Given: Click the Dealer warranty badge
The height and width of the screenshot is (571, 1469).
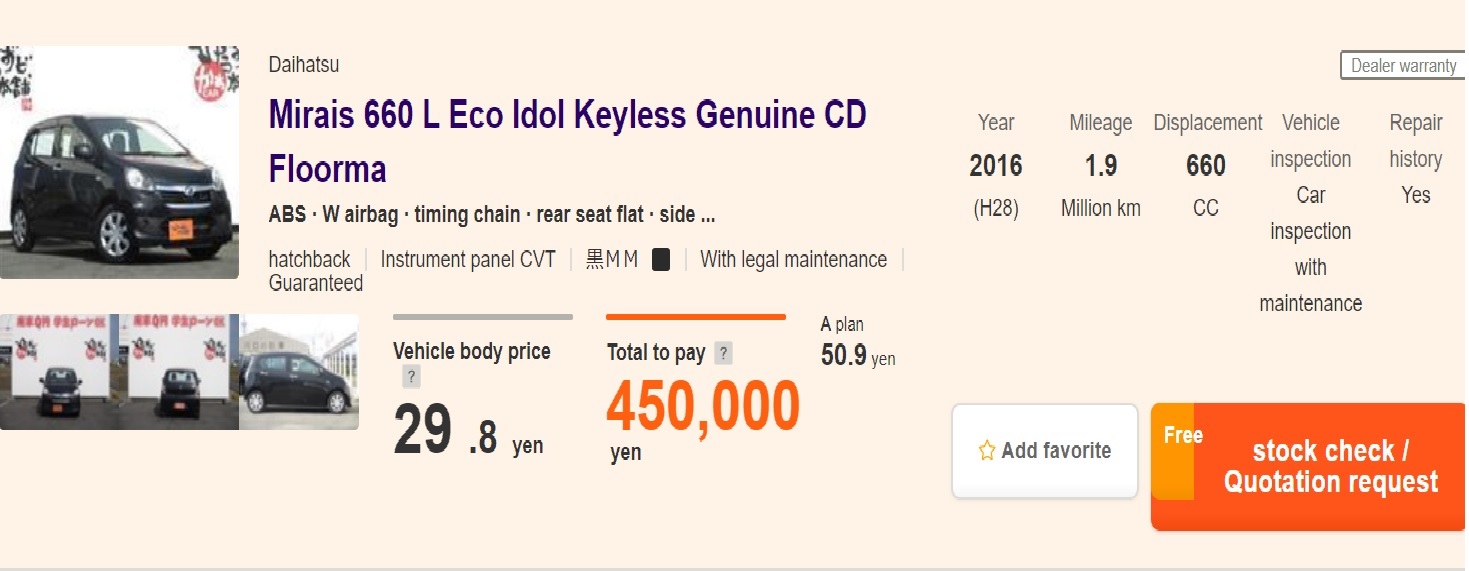Looking at the screenshot, I should click(1403, 66).
